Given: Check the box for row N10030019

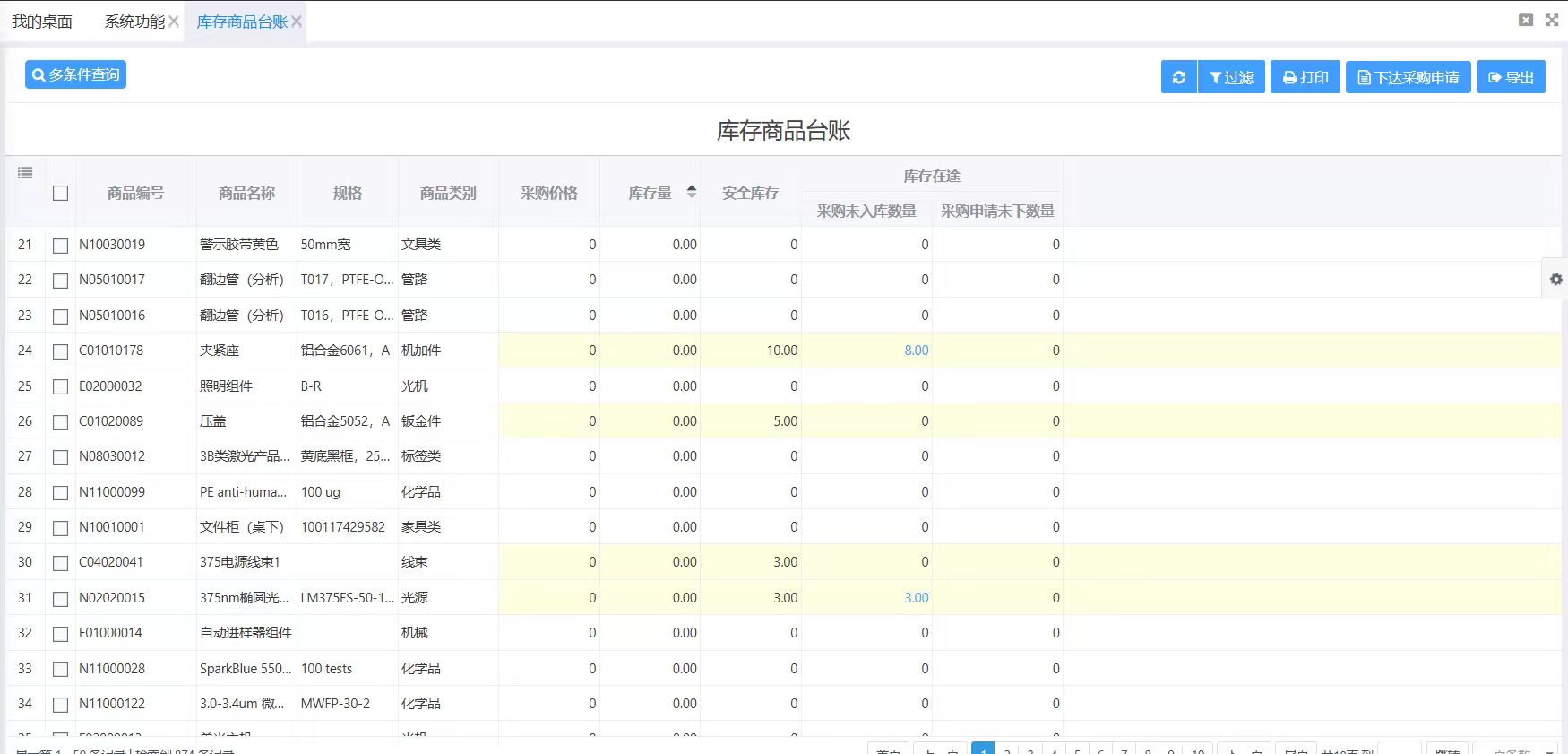Looking at the screenshot, I should (x=60, y=246).
